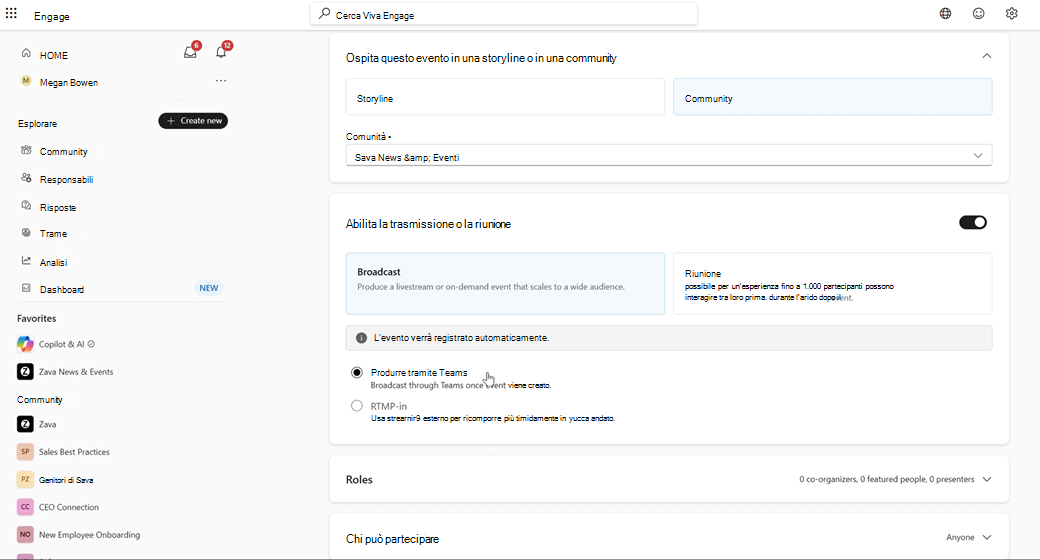Click the 0 co-organizers roles summary text
This screenshot has width=1040, height=560.
tap(887, 479)
